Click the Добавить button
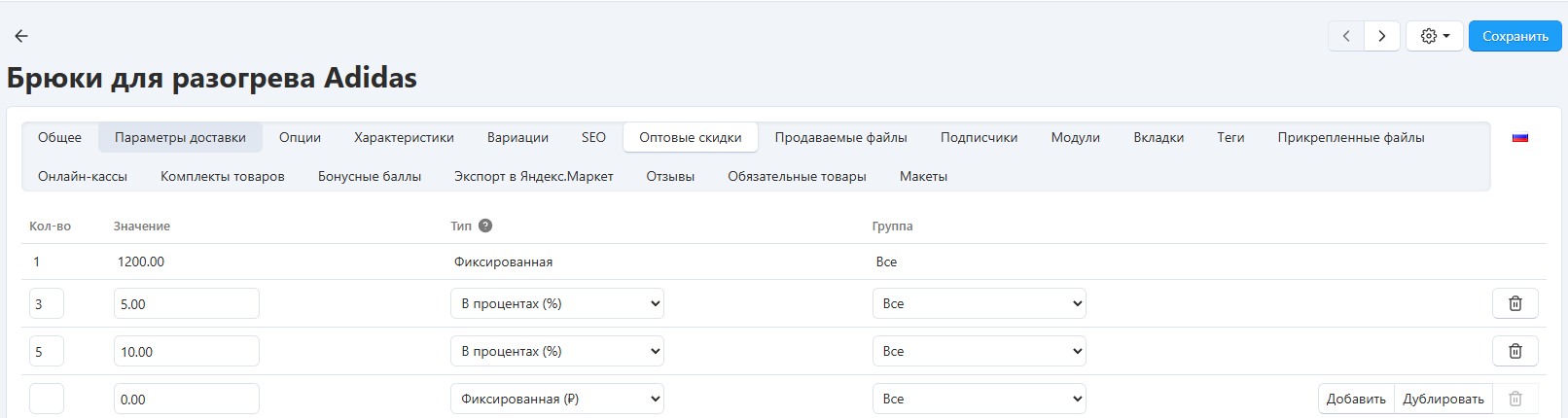This screenshot has width=1568, height=418. click(x=1356, y=399)
